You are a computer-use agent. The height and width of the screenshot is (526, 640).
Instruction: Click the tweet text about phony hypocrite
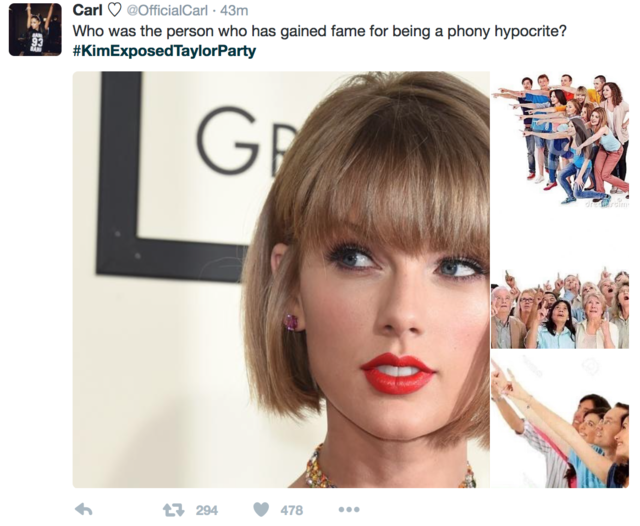pos(320,31)
